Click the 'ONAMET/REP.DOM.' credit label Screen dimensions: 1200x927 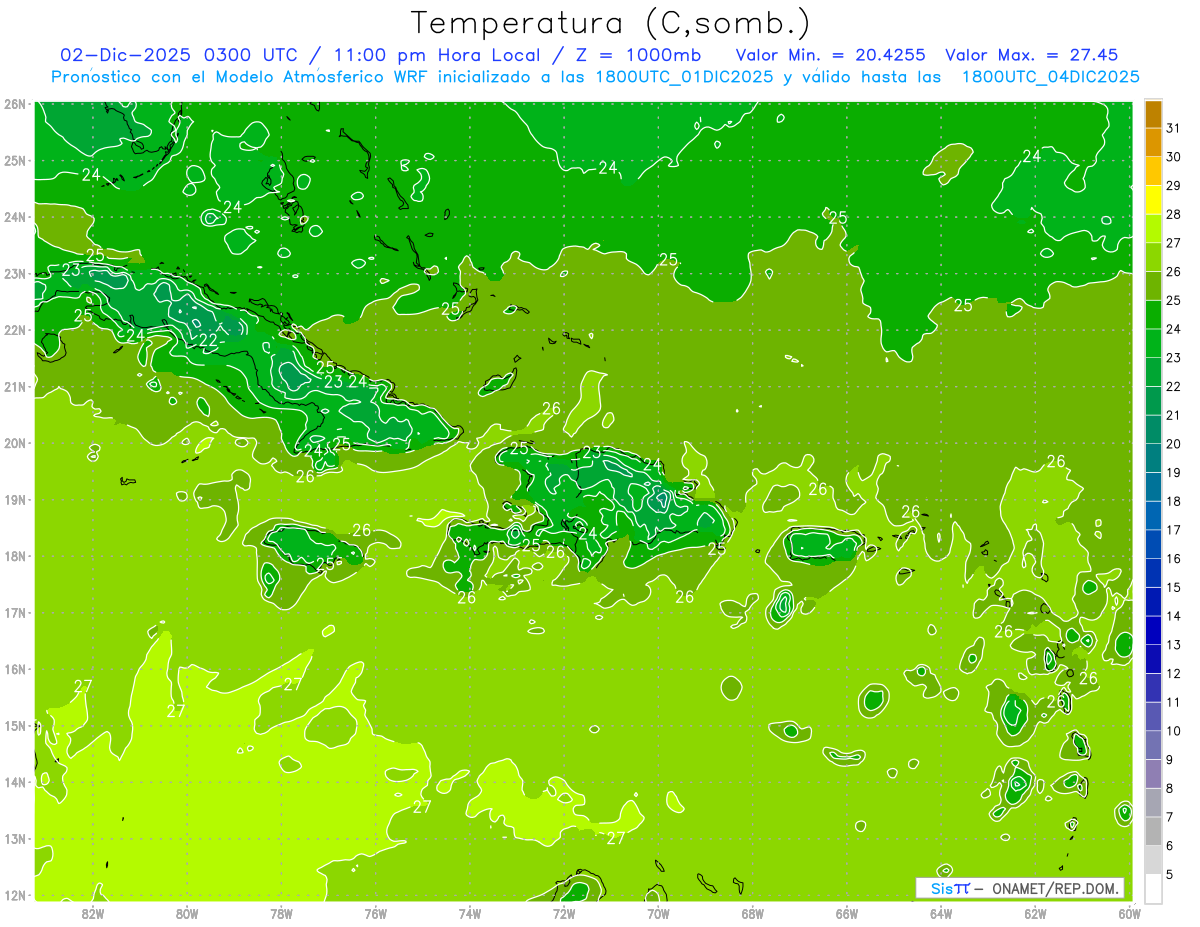tap(1054, 888)
